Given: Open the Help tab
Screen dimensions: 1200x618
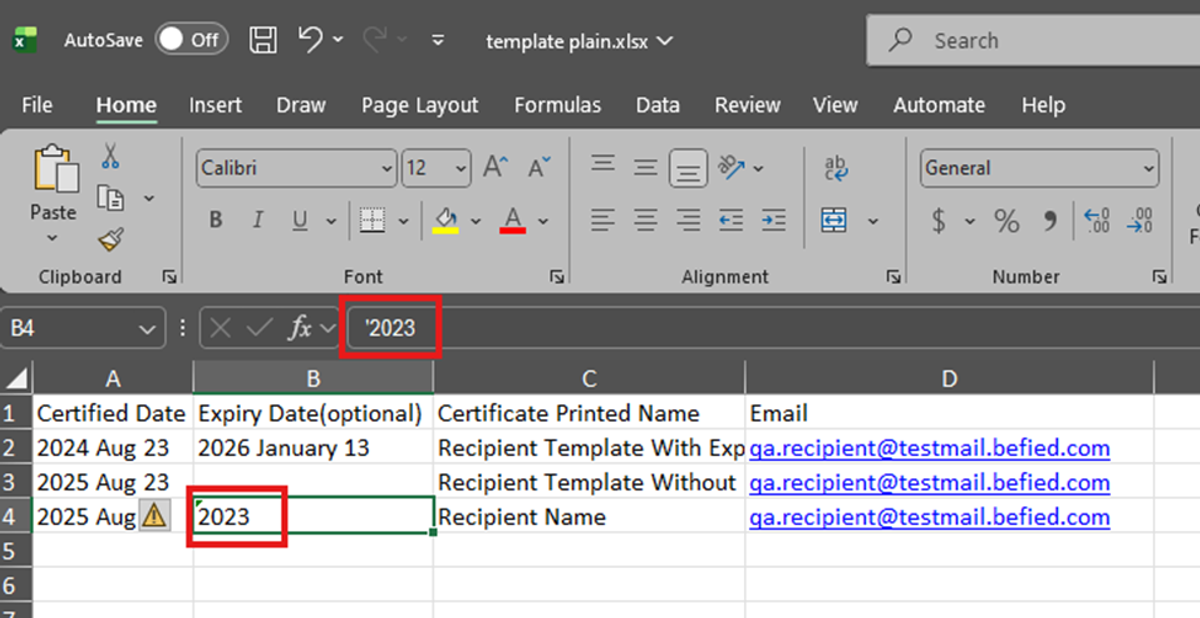Looking at the screenshot, I should (x=1043, y=105).
